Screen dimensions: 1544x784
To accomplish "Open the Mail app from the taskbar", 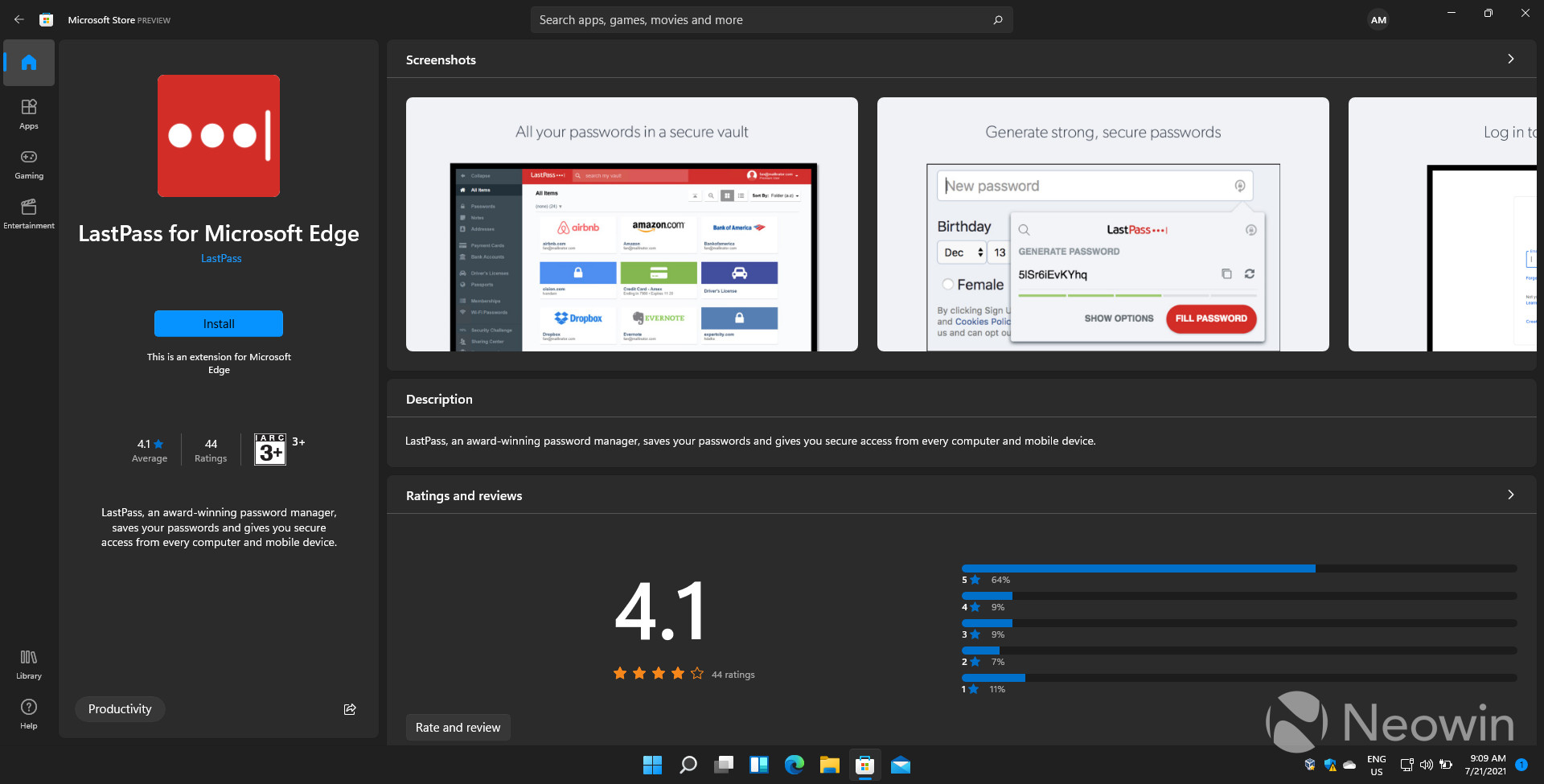I will pos(901,765).
